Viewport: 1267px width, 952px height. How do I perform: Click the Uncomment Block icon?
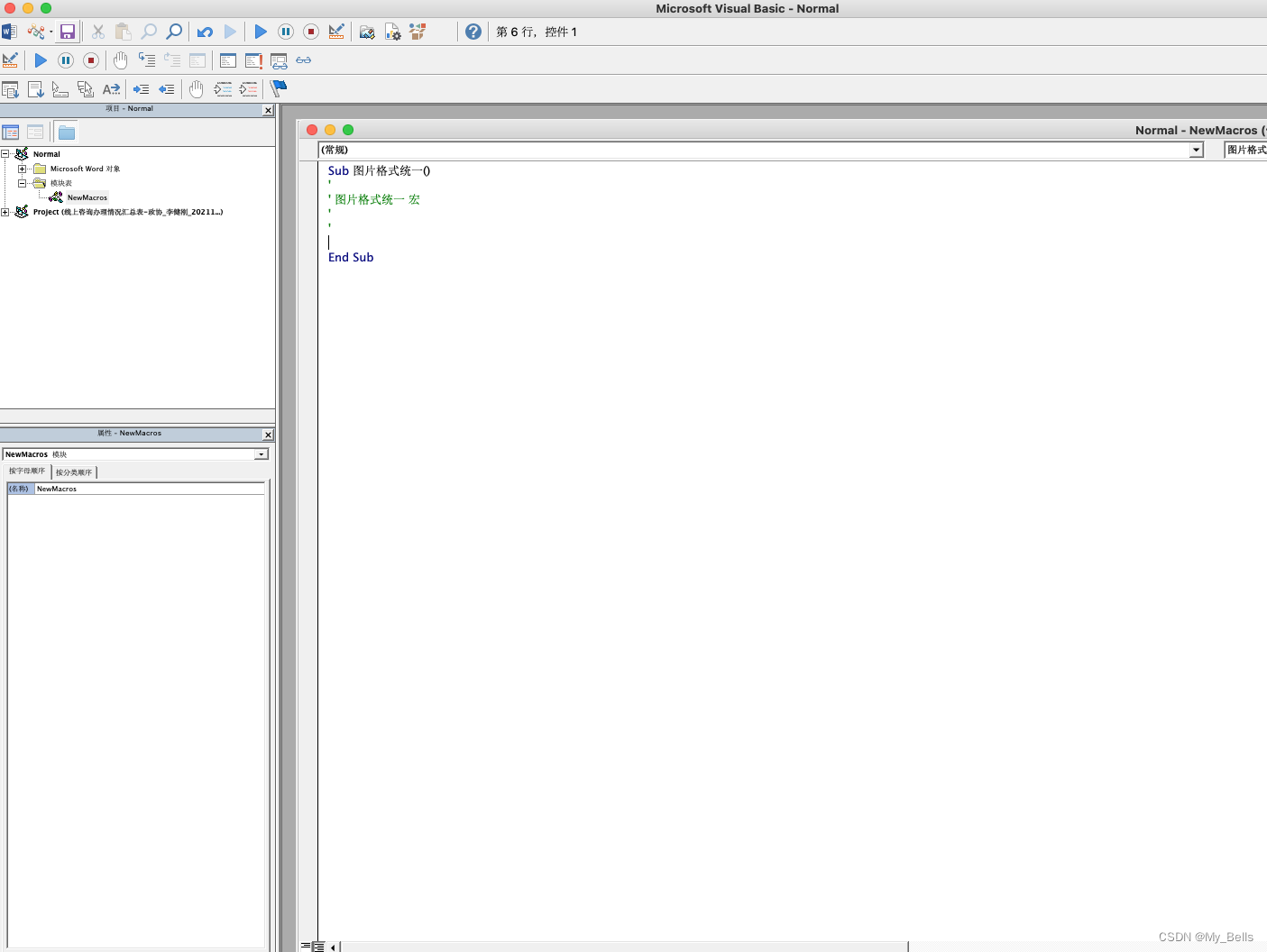248,89
